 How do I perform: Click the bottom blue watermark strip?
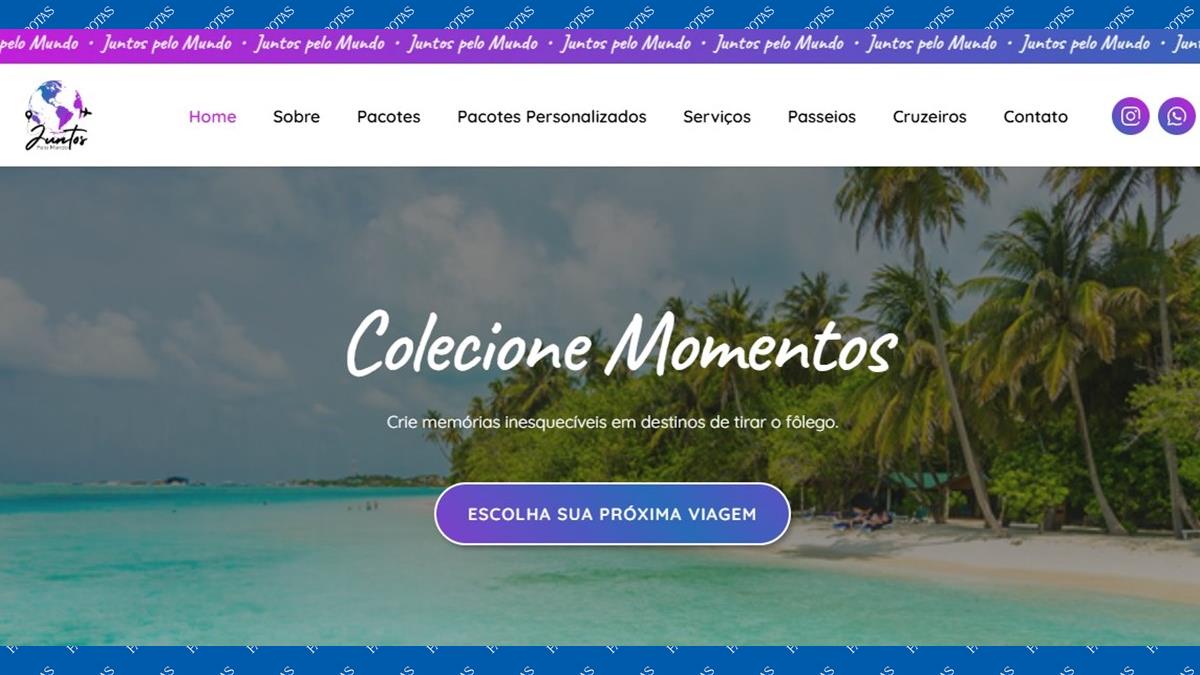(x=600, y=660)
